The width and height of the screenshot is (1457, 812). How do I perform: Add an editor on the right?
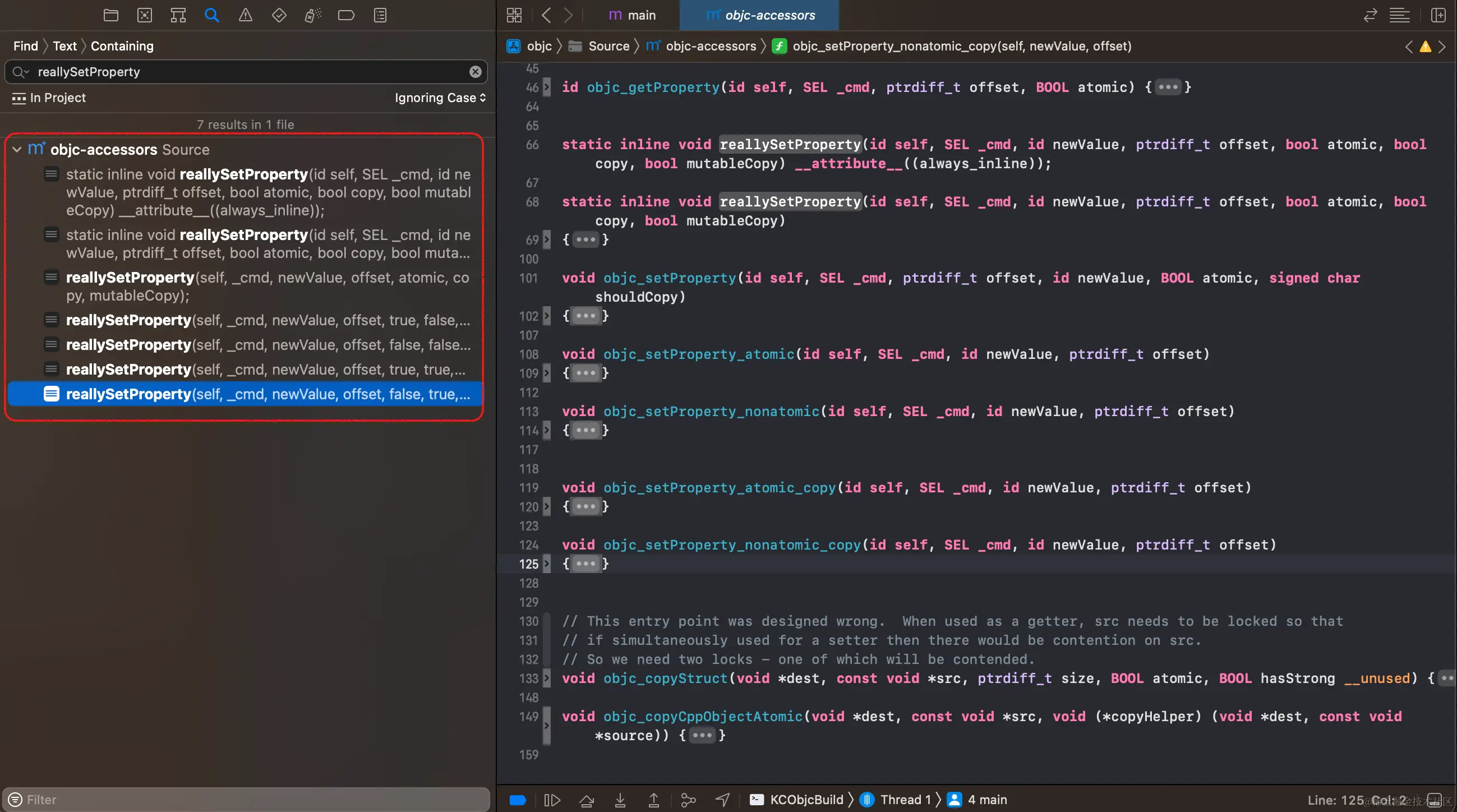[1438, 15]
